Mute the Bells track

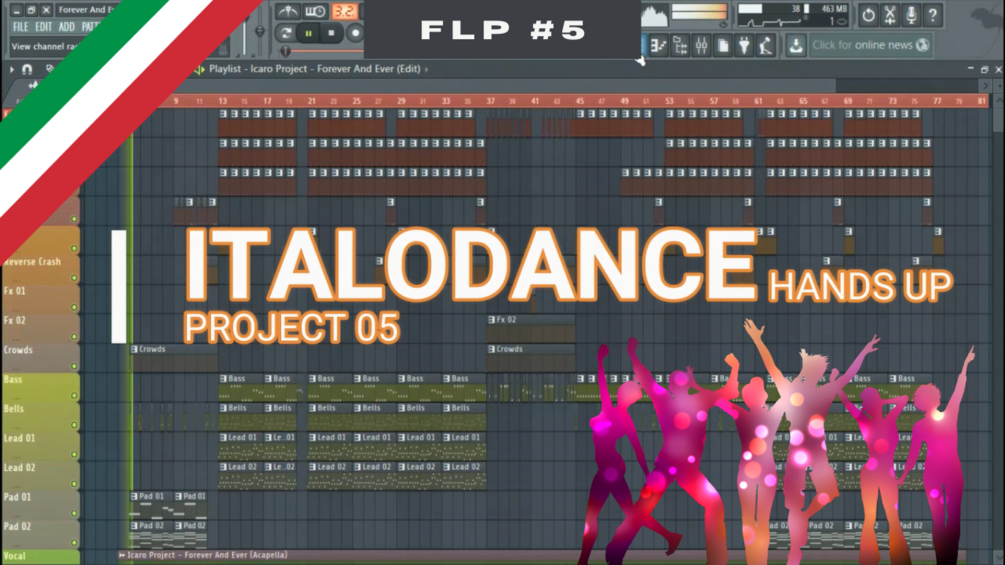click(74, 425)
